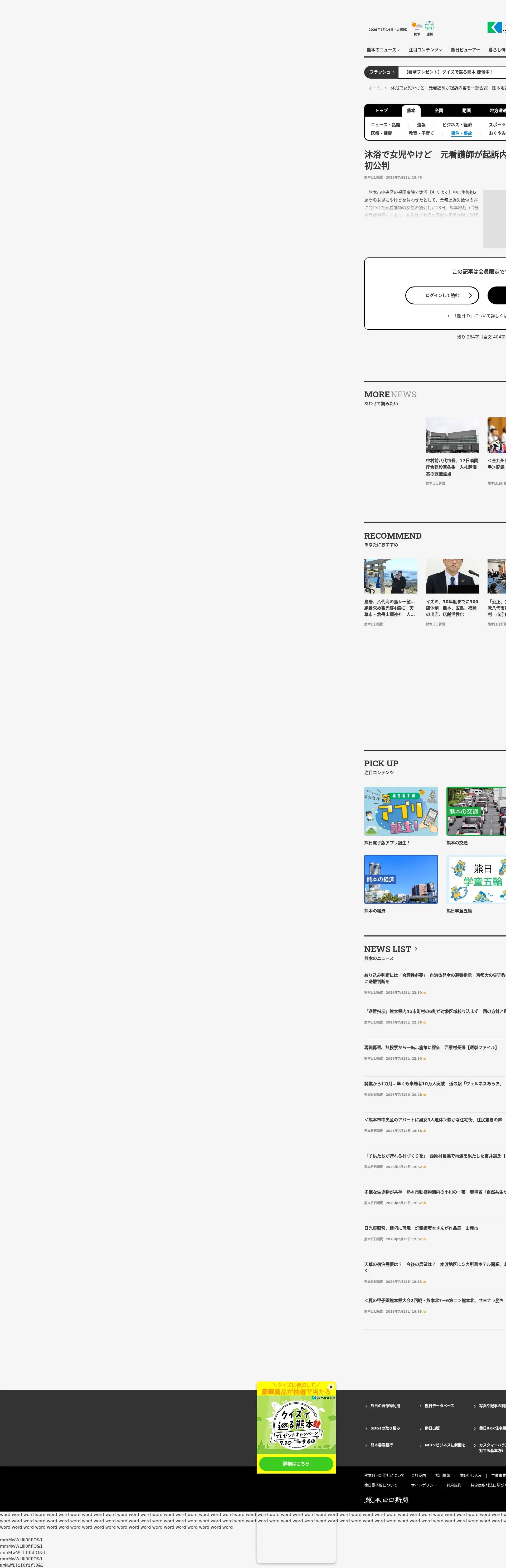Image resolution: width=506 pixels, height=1568 pixels.
Task: Click the 詳細はこちら button on the quiz popup
Action: tap(296, 1463)
